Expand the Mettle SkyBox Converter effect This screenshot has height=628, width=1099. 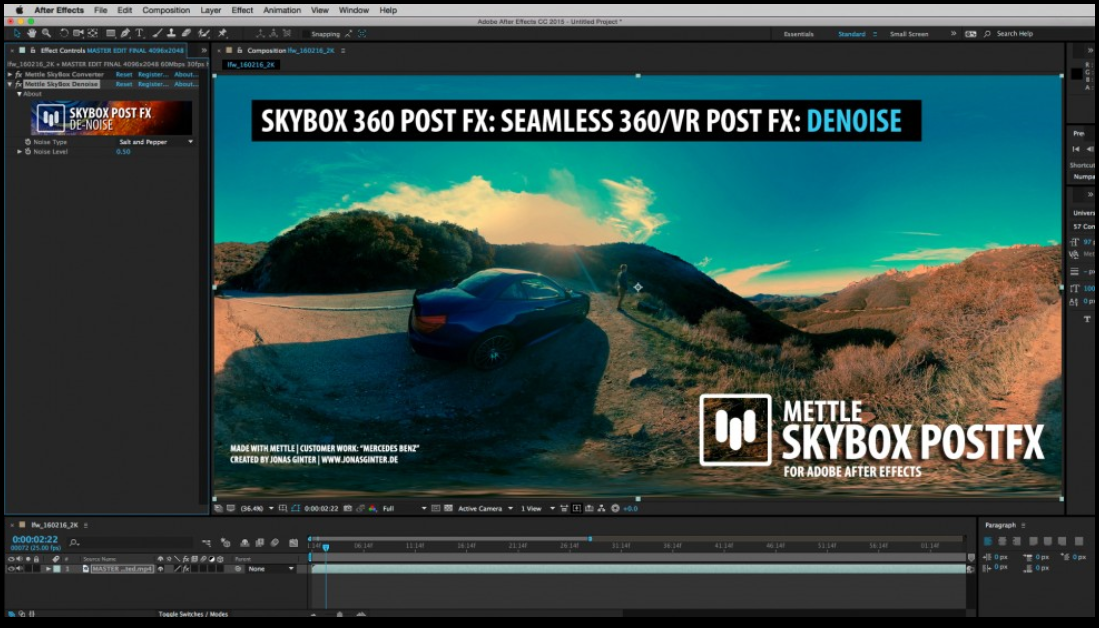[10, 74]
